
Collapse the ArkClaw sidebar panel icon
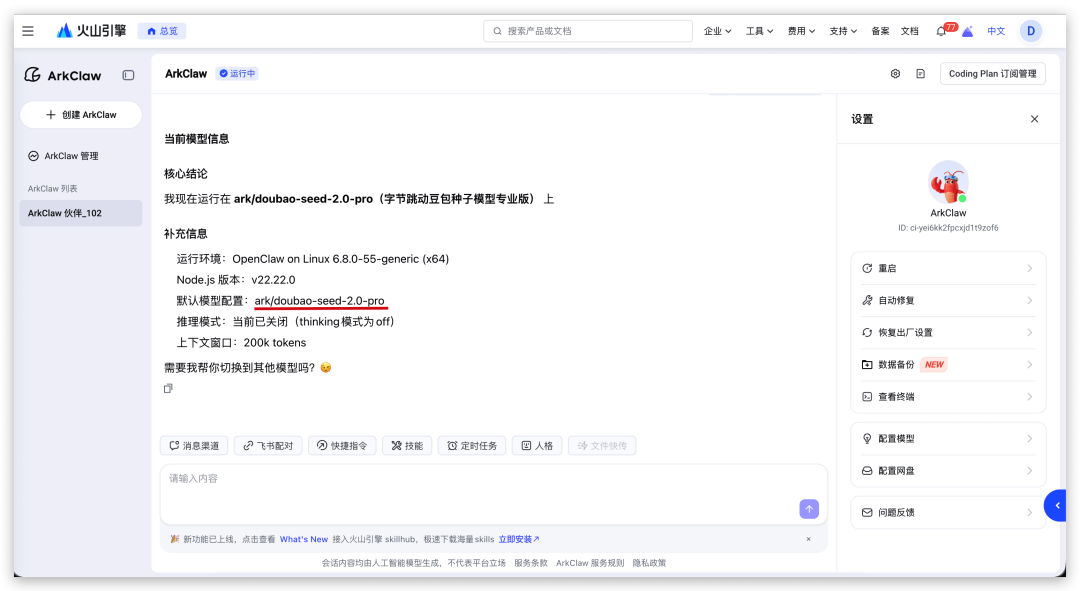[x=128, y=75]
